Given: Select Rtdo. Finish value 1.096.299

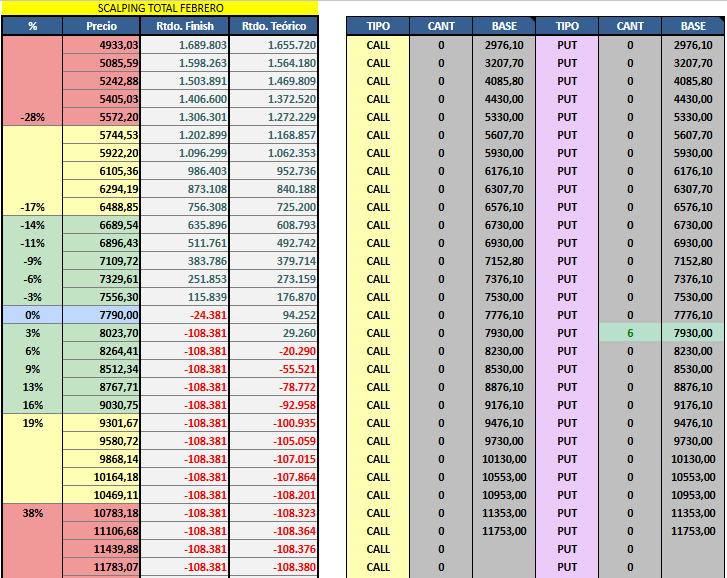Looking at the screenshot, I should pyautogui.click(x=185, y=153).
